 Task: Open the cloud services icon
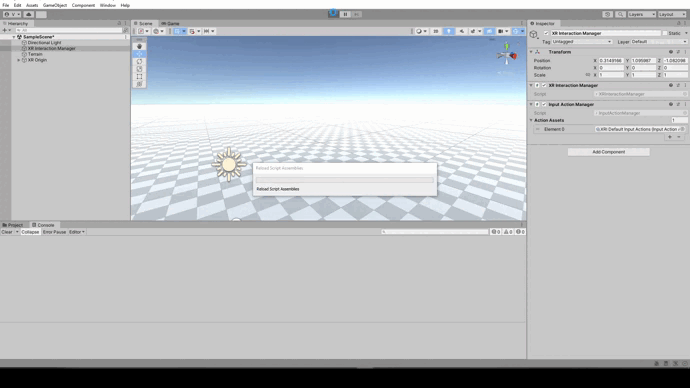[29, 14]
